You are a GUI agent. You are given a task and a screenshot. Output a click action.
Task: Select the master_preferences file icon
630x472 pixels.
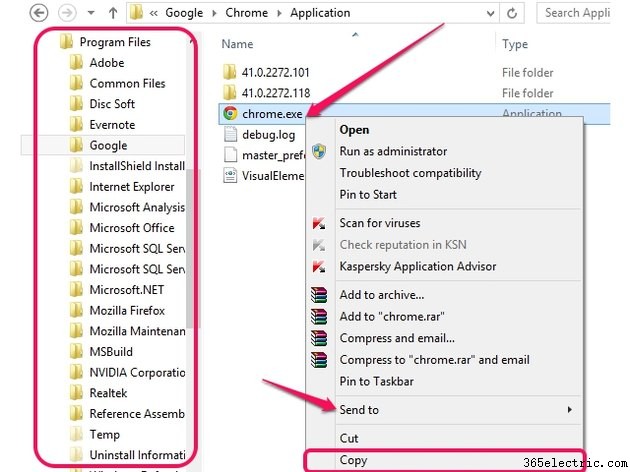tap(230, 155)
